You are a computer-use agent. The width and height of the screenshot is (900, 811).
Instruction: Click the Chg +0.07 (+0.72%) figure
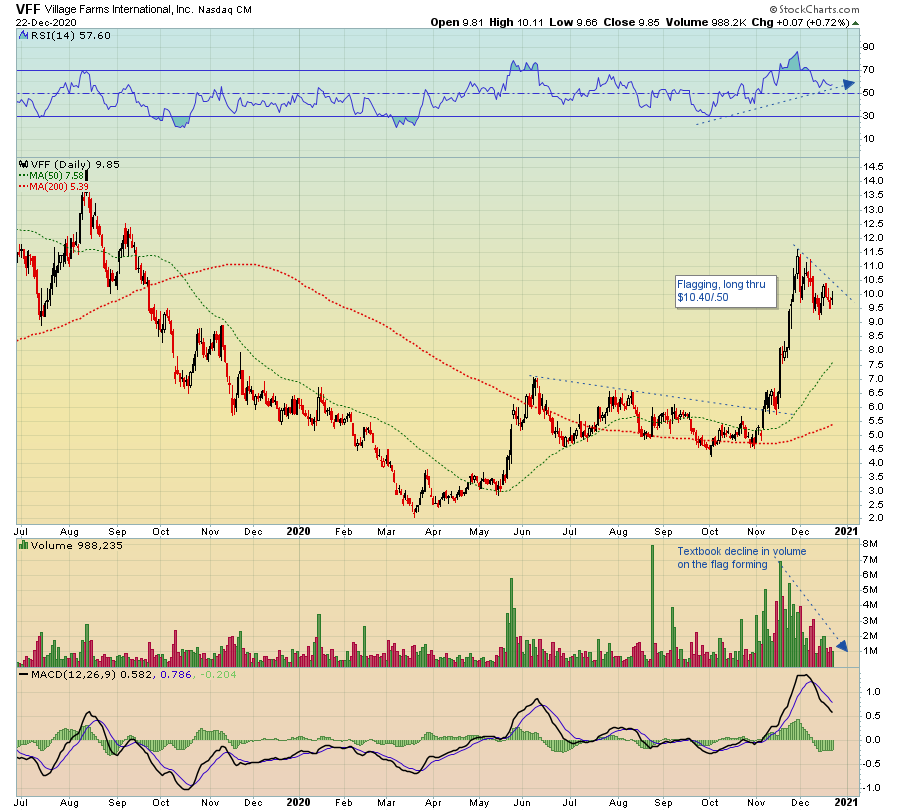800,22
